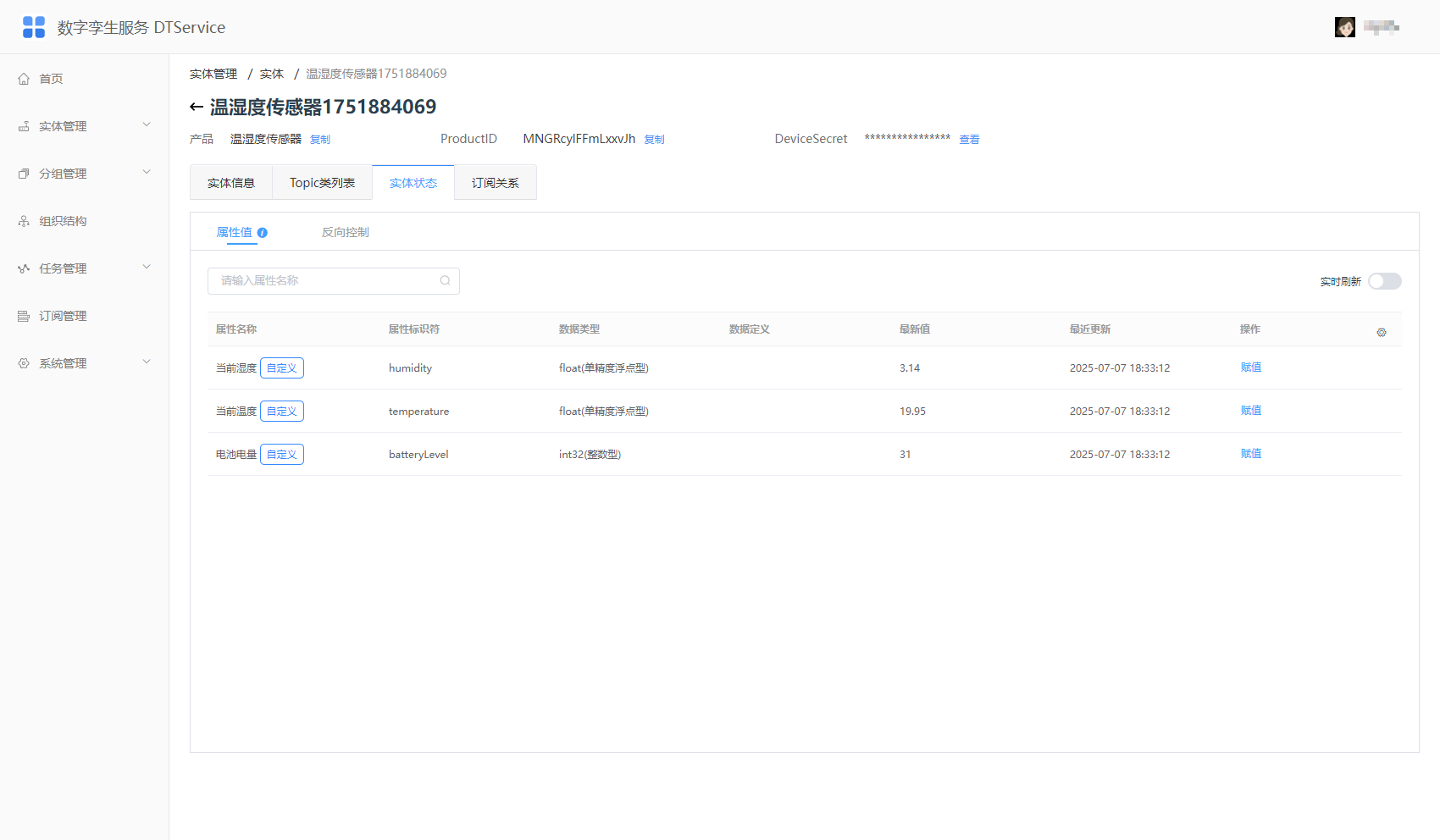Click the search magnifier icon in the attribute field
Viewport: 1440px width, 840px height.
(445, 281)
